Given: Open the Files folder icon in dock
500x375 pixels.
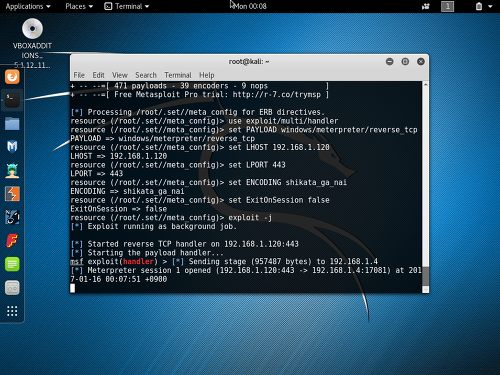Looking at the screenshot, I should click(12, 124).
